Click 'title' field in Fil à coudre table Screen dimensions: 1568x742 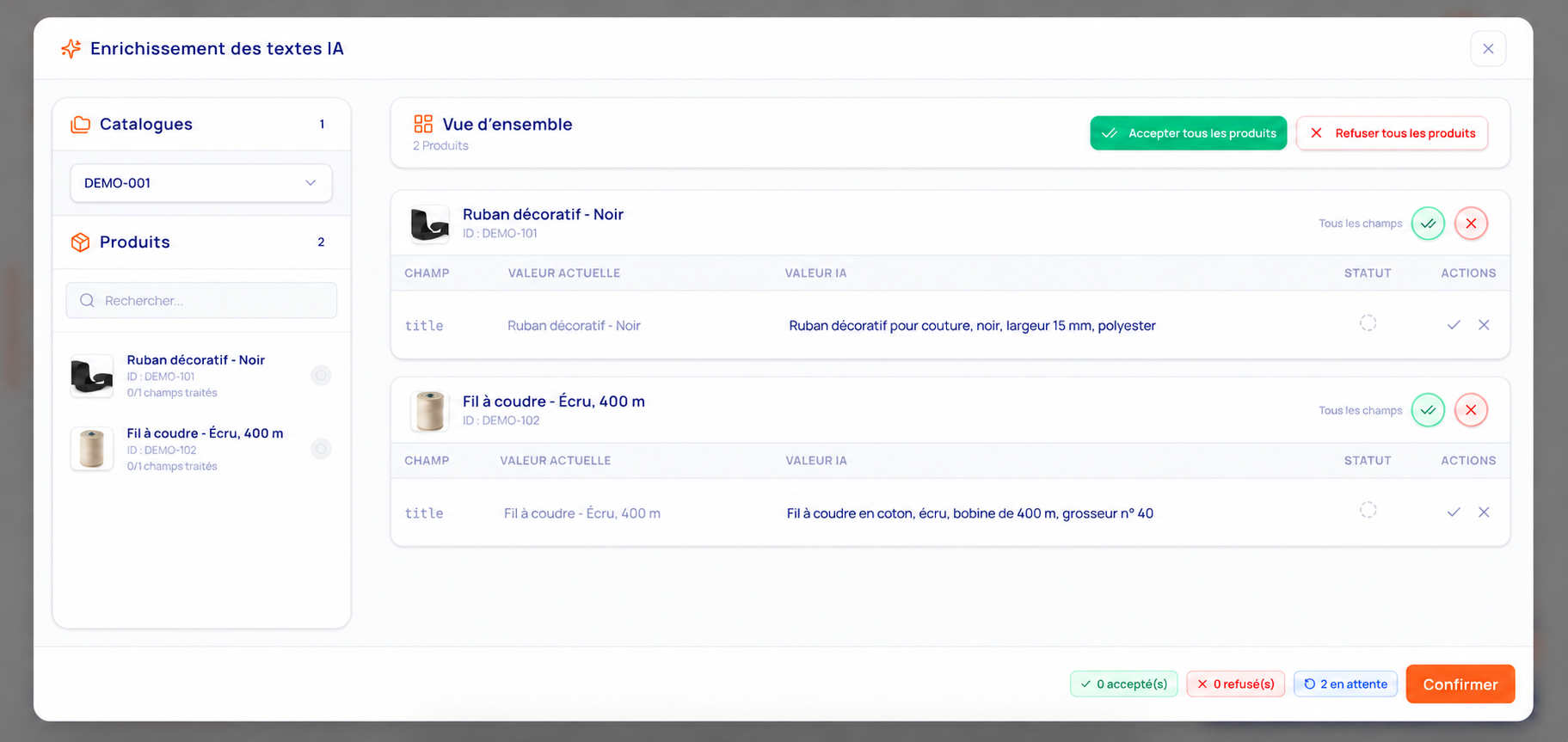(424, 513)
